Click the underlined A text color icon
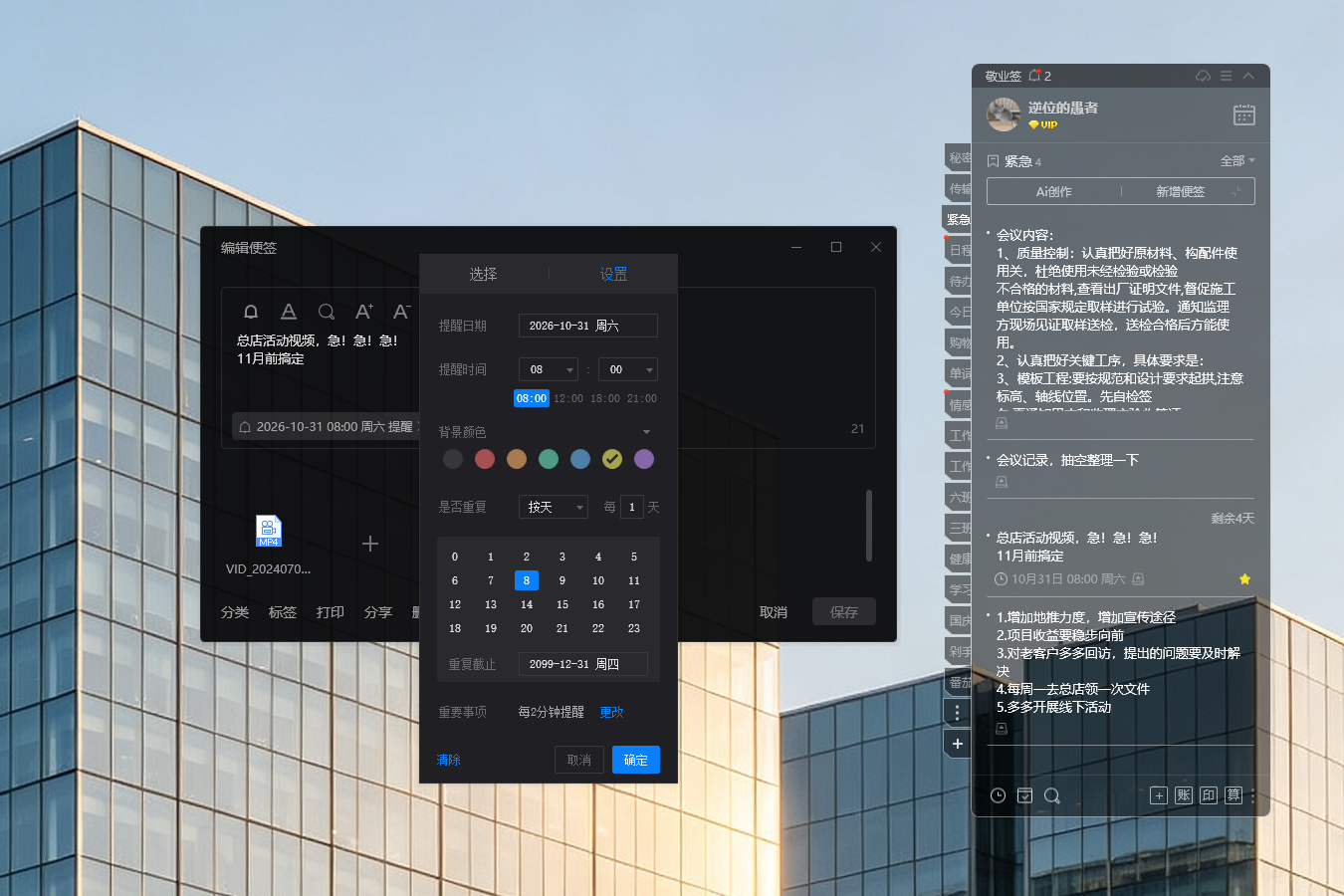The height and width of the screenshot is (896, 1344). (x=289, y=312)
